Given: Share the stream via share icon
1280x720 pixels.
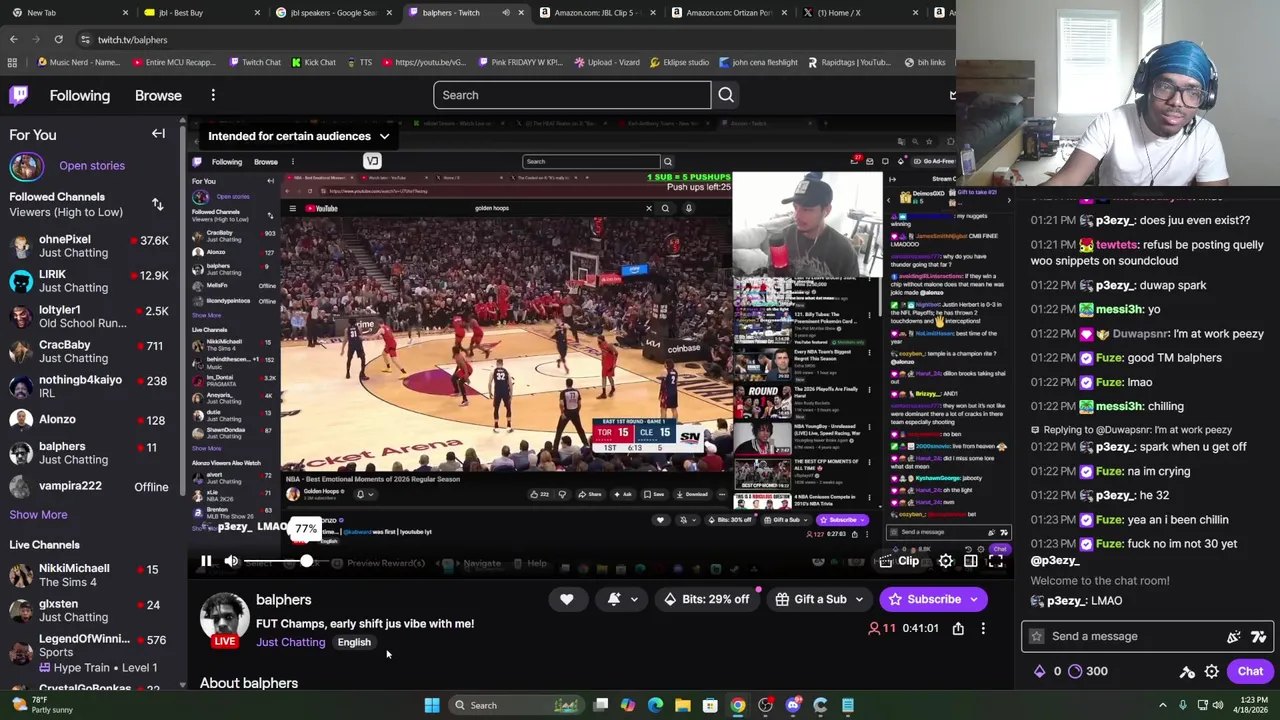Looking at the screenshot, I should (x=958, y=628).
